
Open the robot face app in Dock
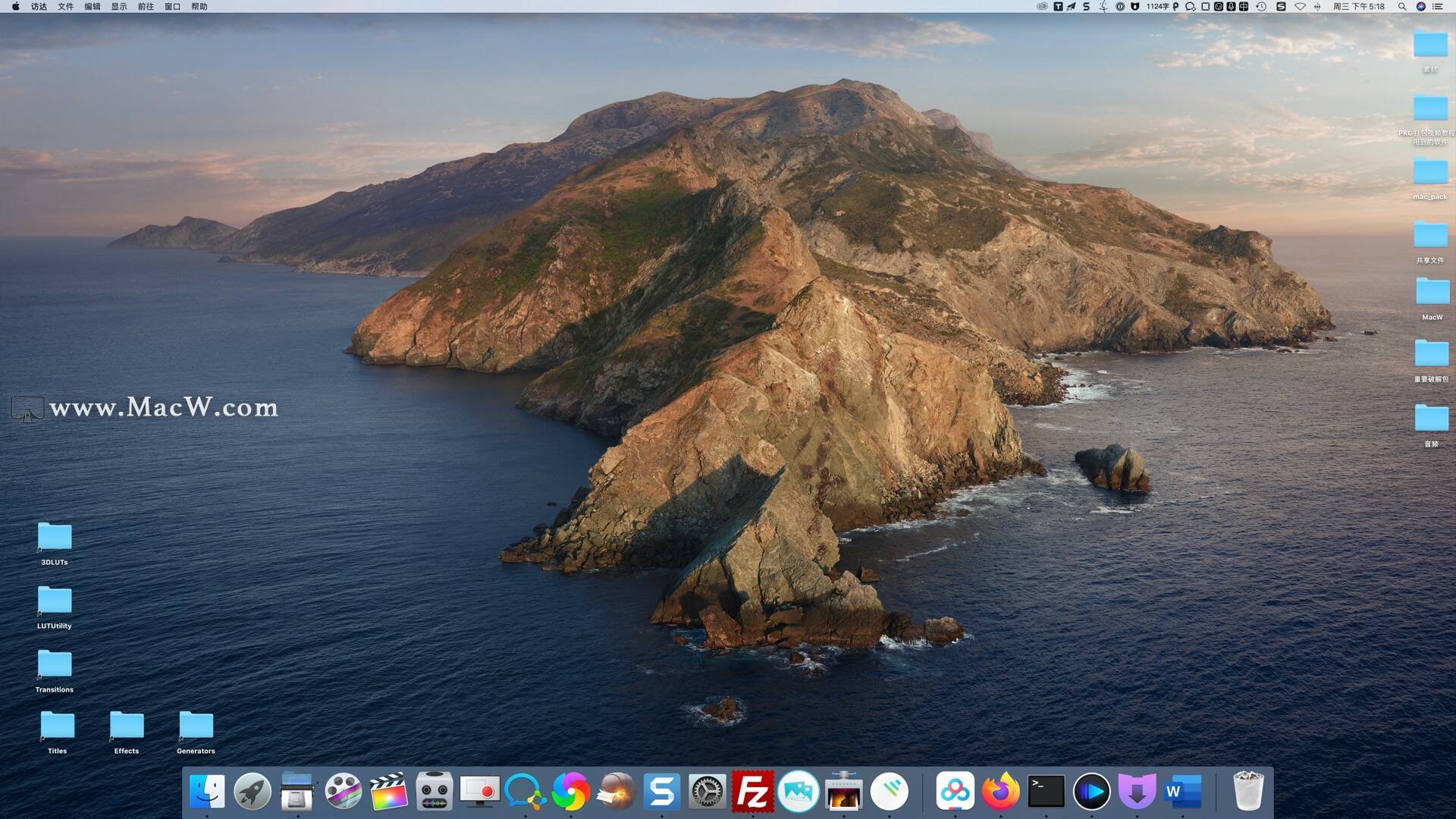click(x=434, y=792)
